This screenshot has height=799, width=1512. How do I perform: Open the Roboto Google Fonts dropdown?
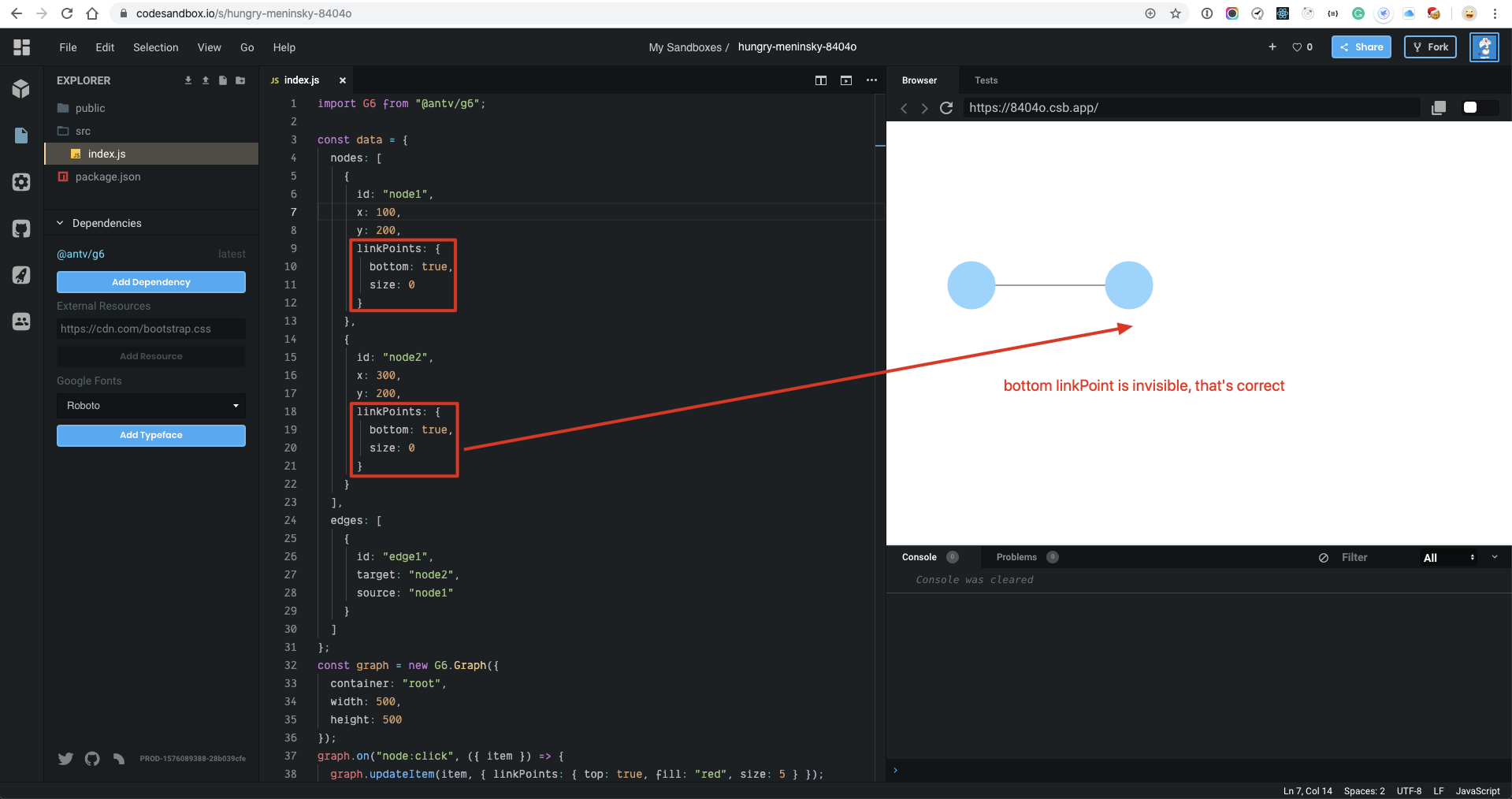(150, 405)
